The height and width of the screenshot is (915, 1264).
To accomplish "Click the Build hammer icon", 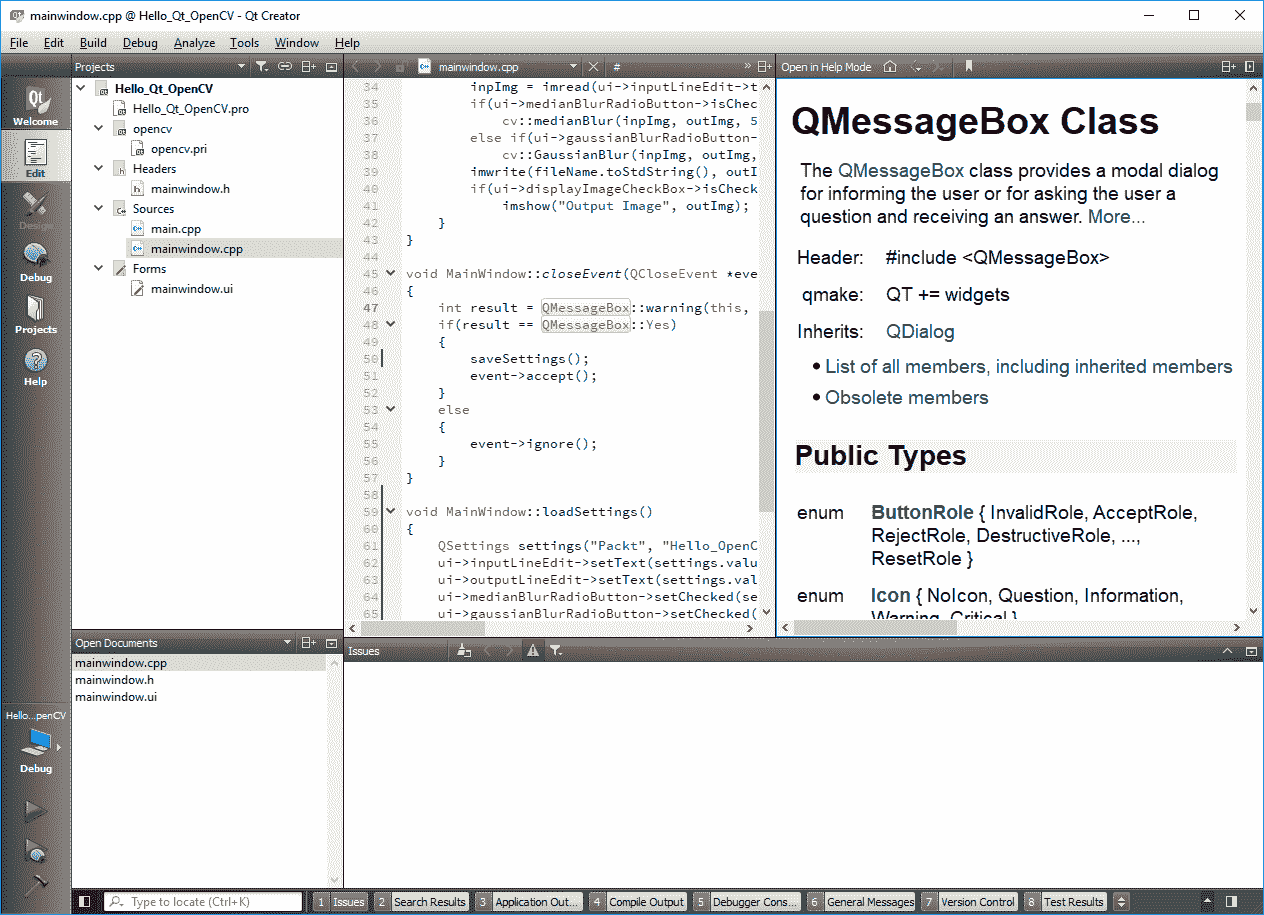I will 36,885.
